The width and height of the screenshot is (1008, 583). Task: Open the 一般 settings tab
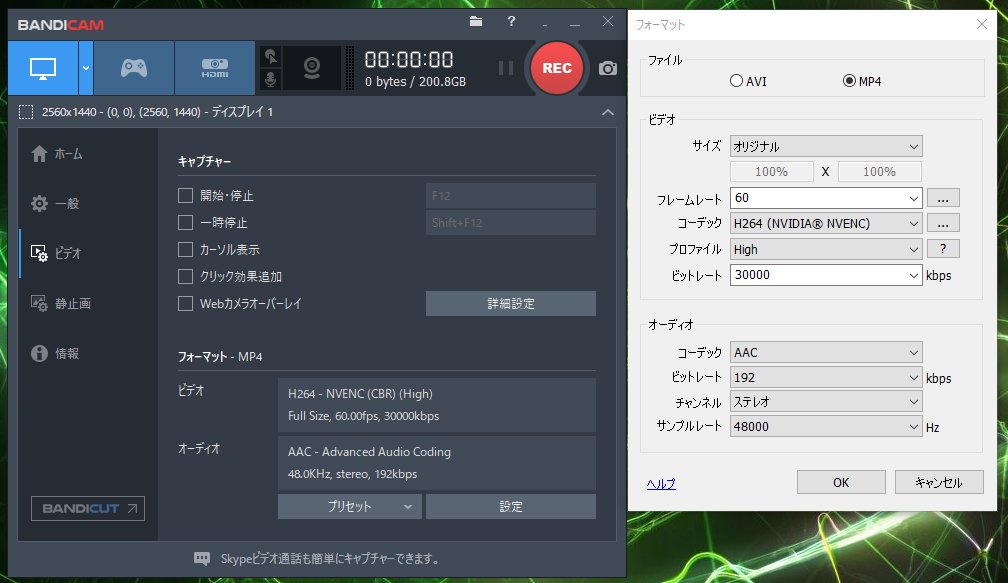click(x=55, y=204)
